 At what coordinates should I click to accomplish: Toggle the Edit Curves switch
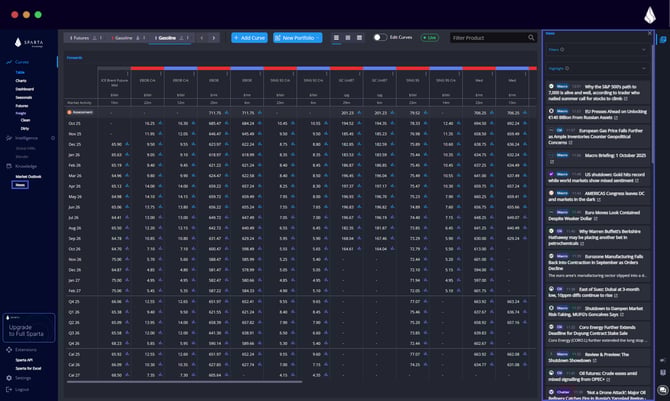380,38
